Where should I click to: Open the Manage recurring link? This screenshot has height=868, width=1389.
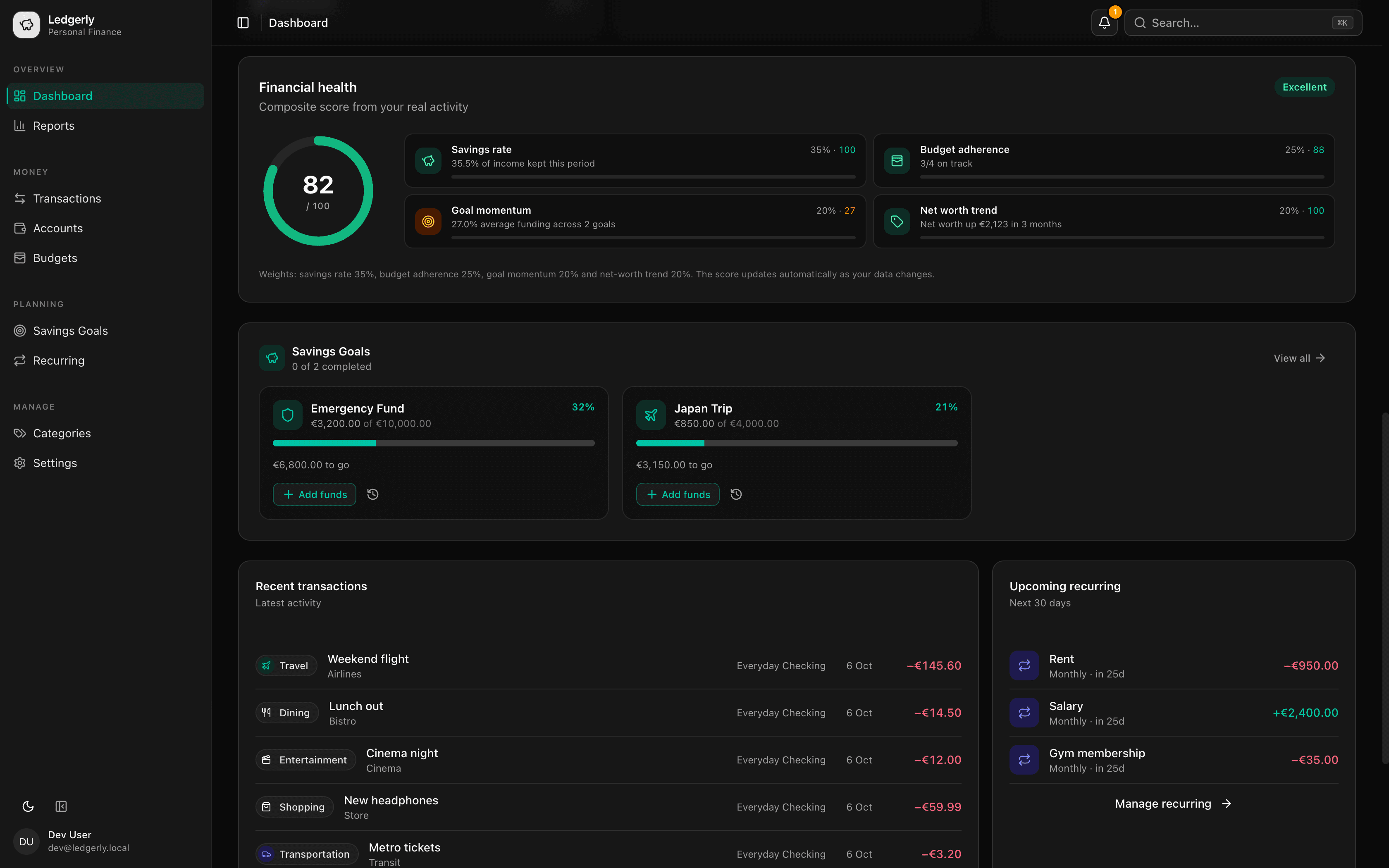[1173, 804]
